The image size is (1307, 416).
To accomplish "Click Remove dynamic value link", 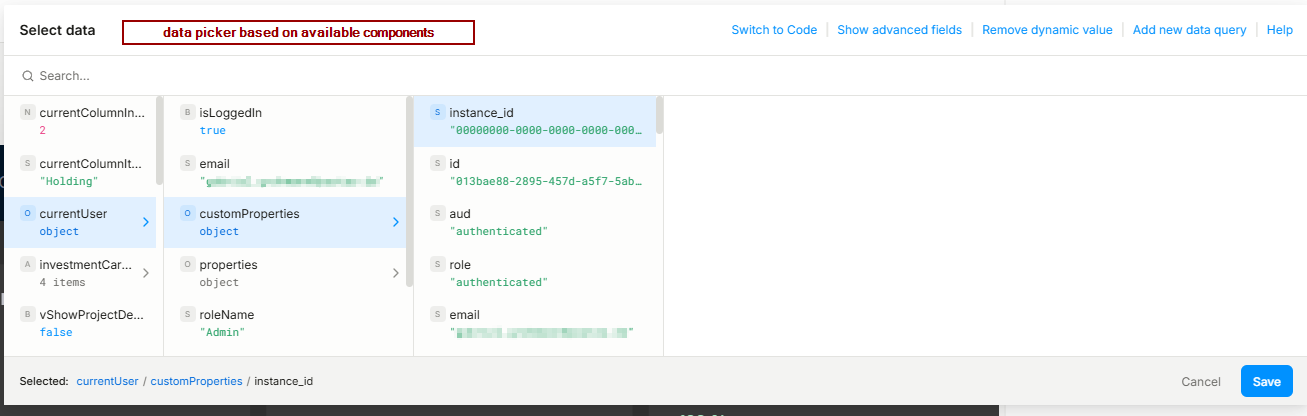I will click(x=1047, y=30).
